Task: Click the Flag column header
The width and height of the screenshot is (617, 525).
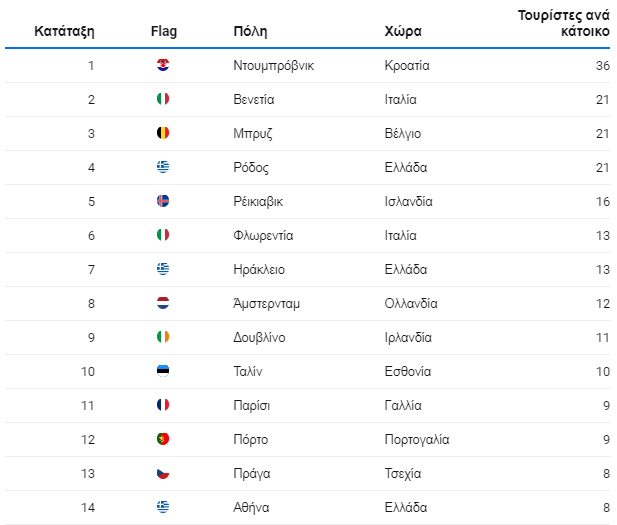Action: click(164, 31)
